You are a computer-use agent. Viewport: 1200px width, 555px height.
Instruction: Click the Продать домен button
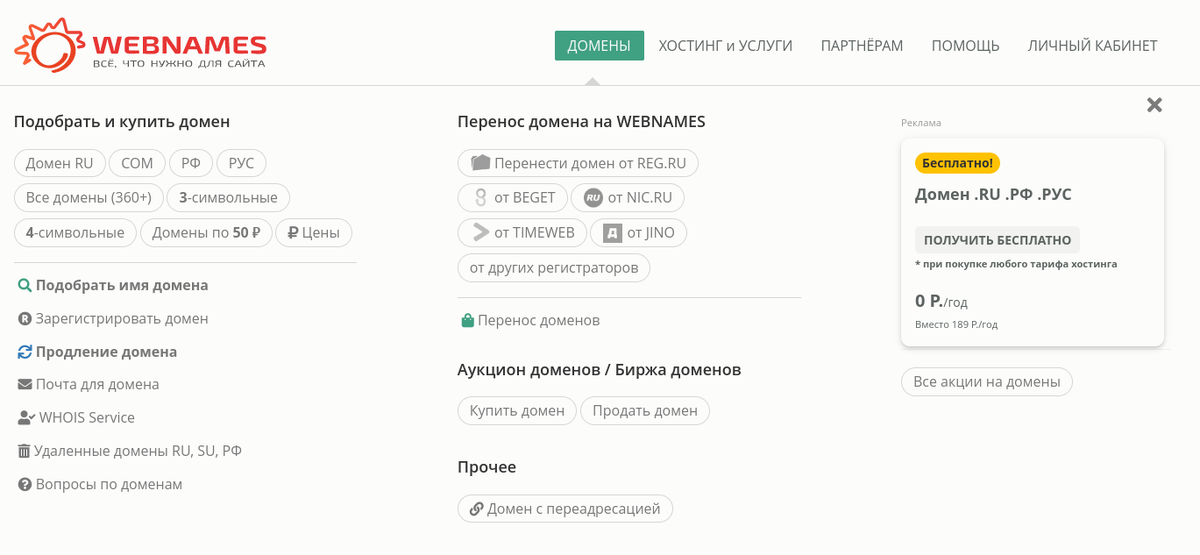coord(645,411)
